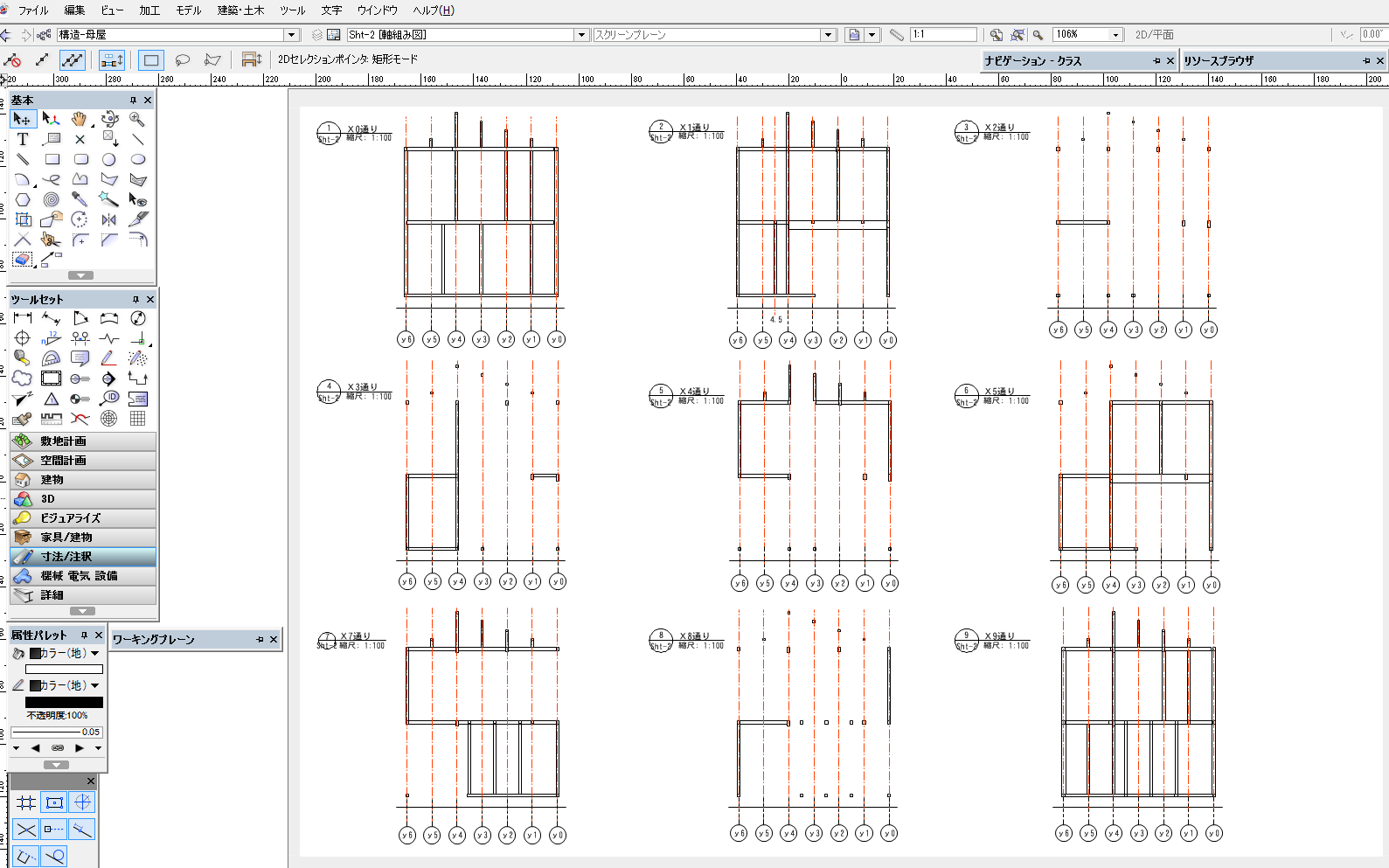Select the Protractor tool
The image size is (1389, 868).
click(x=52, y=358)
